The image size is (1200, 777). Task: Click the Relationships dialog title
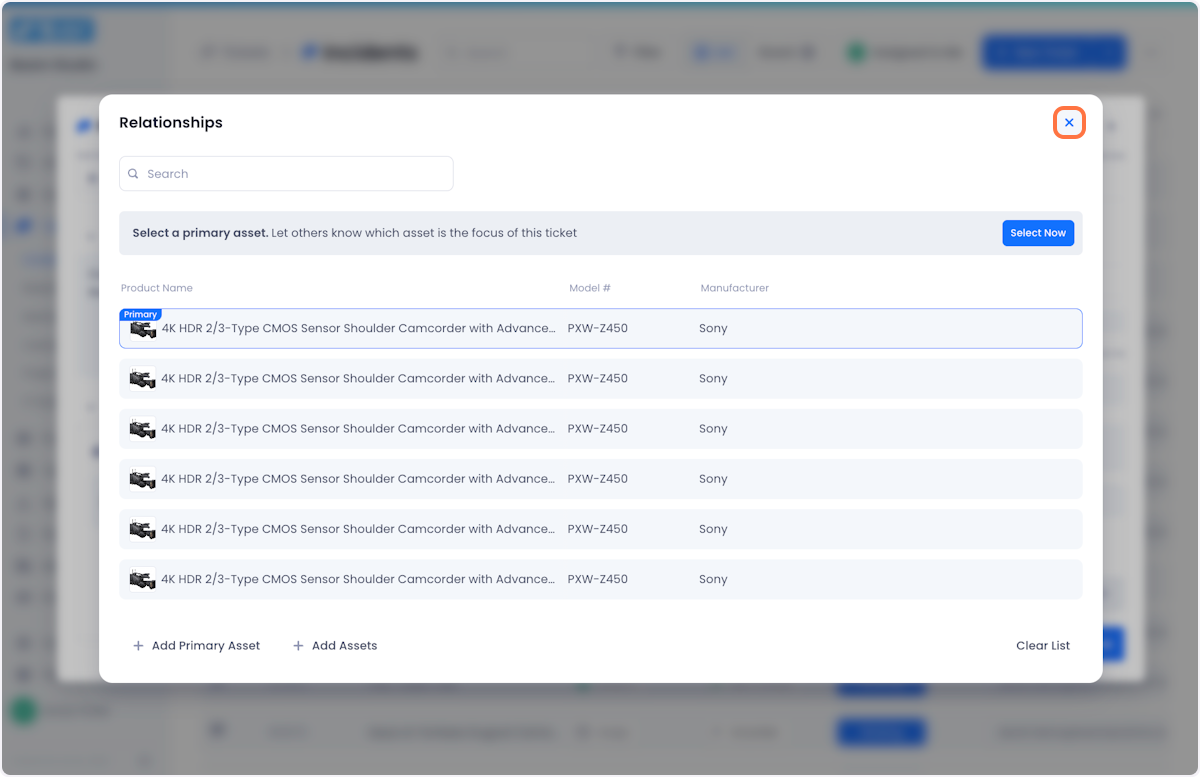(171, 123)
